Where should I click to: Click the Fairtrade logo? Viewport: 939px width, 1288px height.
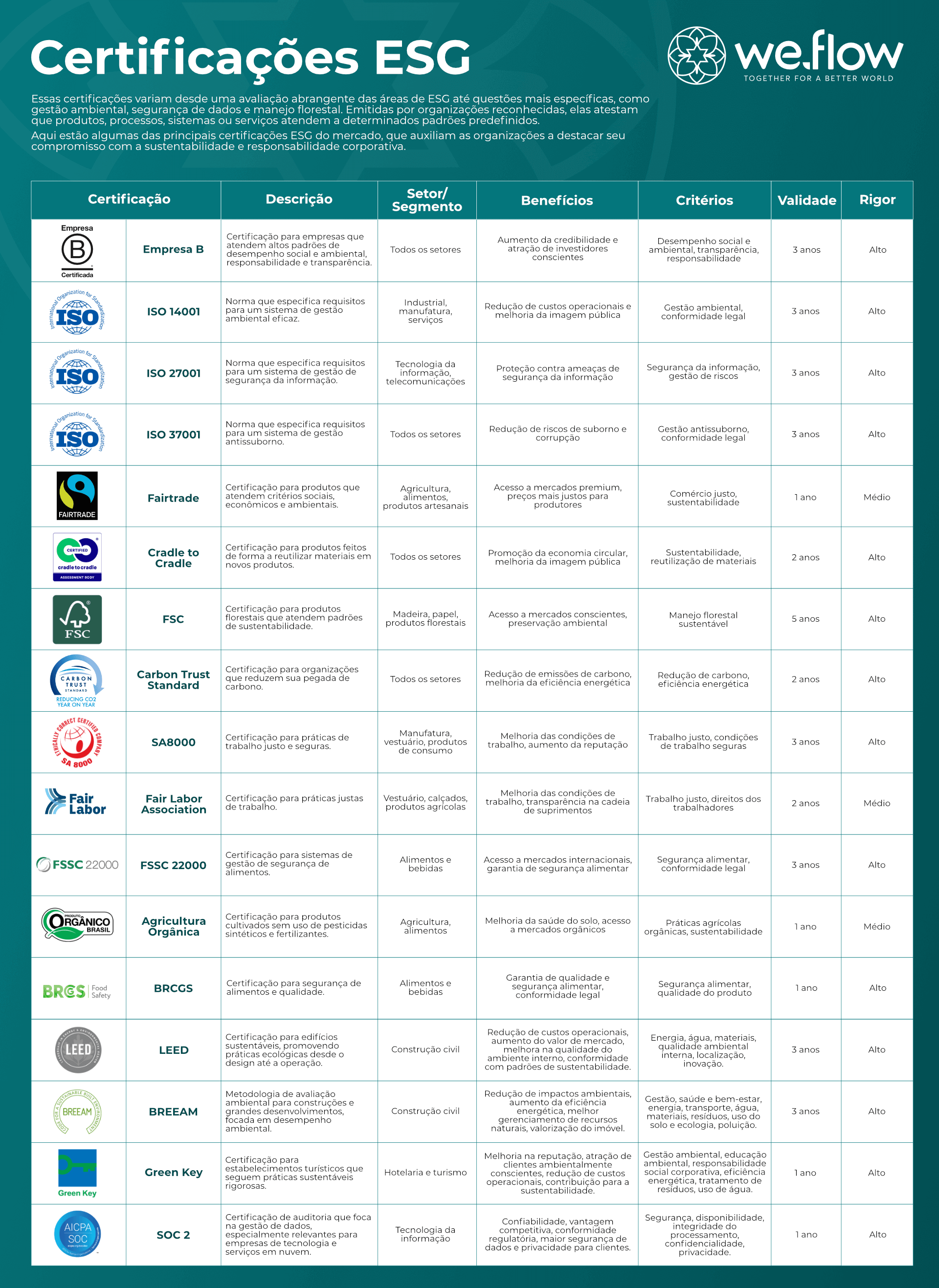click(x=77, y=496)
